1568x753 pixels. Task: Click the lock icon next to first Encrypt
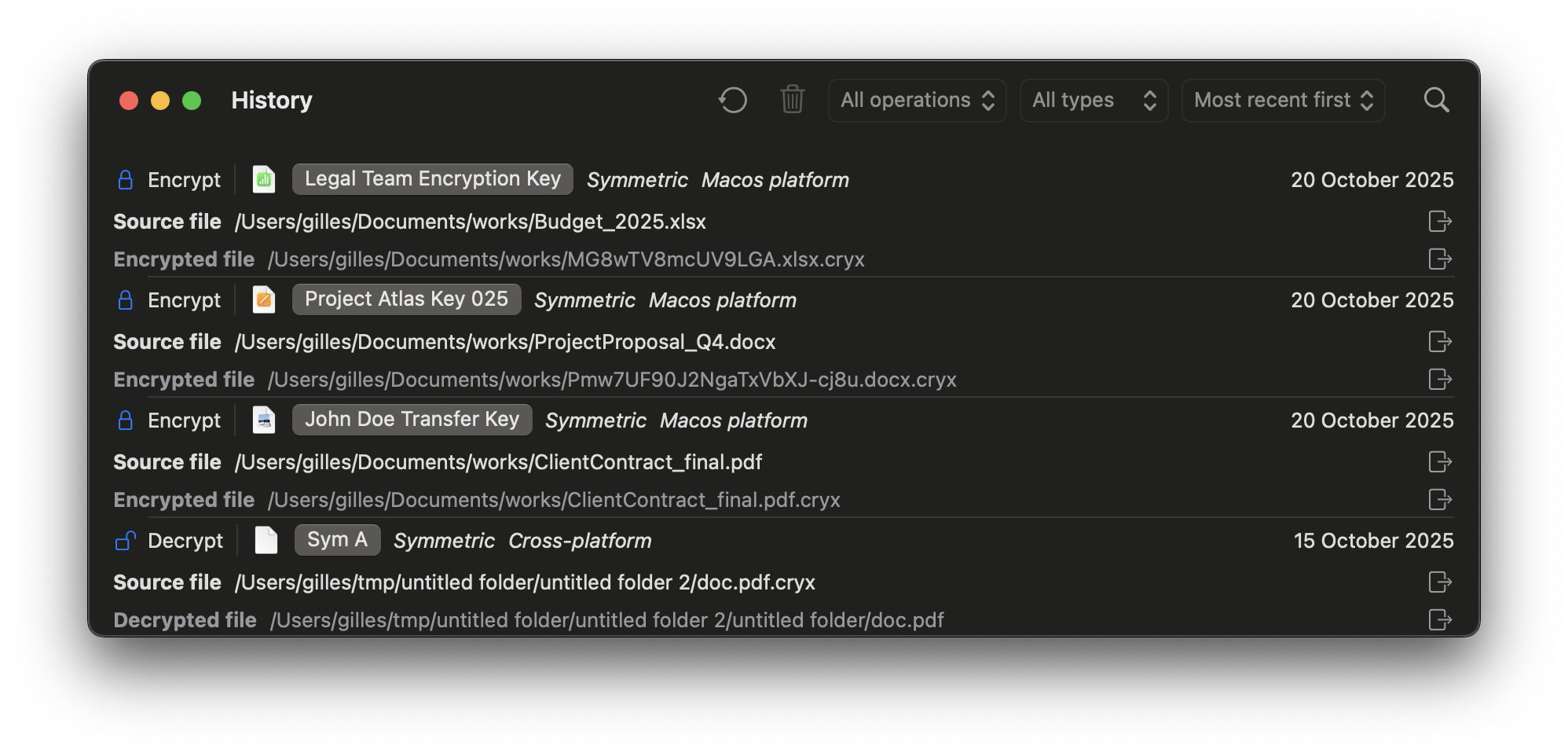pos(126,179)
